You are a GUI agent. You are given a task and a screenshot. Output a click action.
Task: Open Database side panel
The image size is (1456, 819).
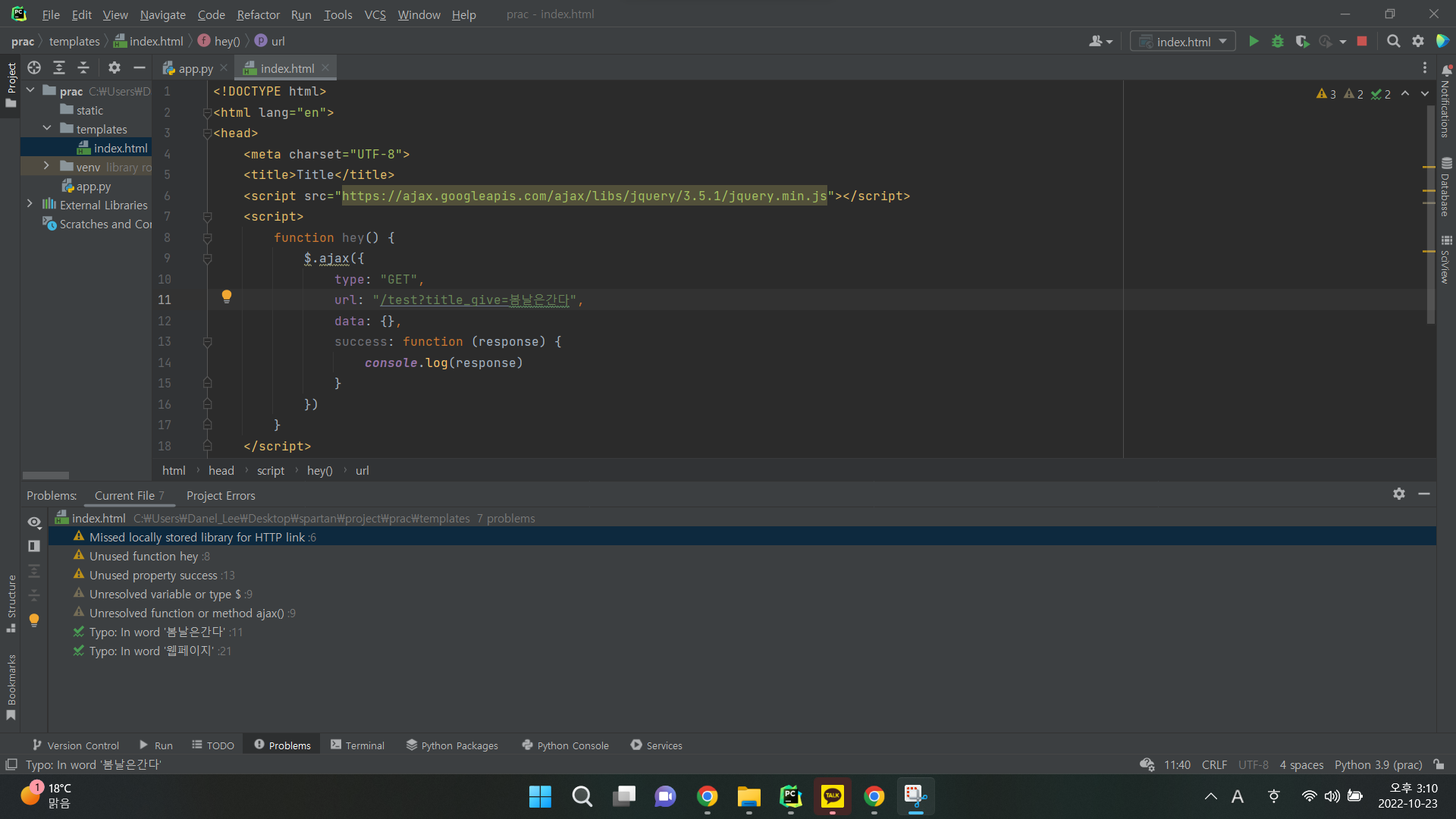[1445, 187]
